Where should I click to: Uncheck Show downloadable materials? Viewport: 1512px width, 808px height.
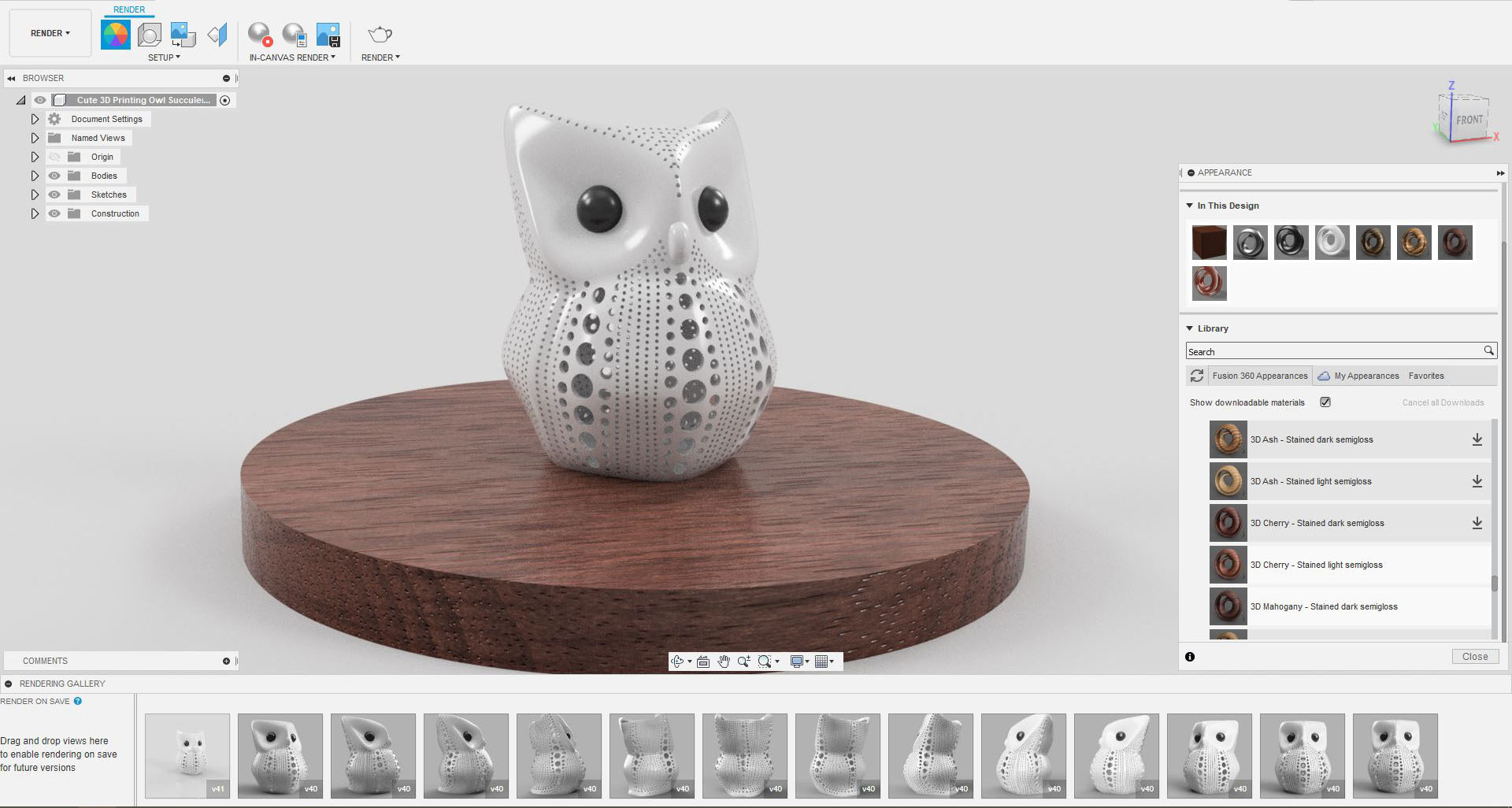click(x=1325, y=402)
